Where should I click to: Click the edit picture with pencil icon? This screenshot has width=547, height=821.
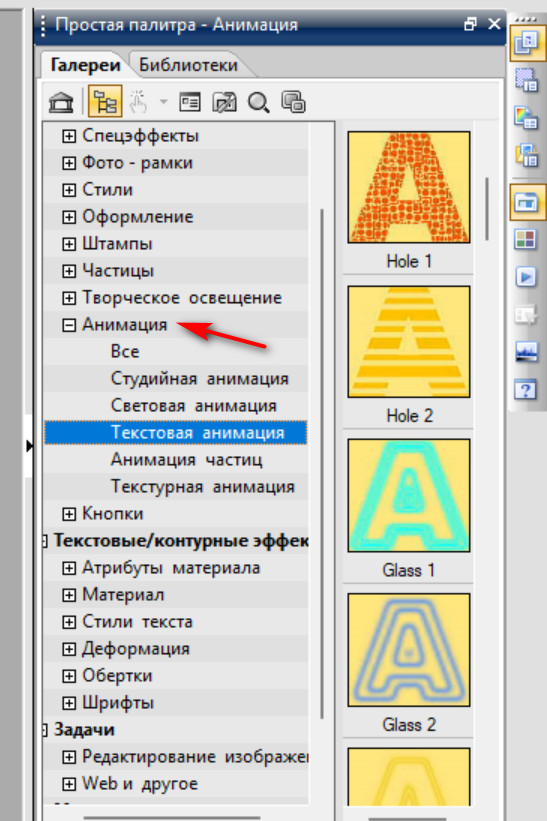tap(224, 102)
